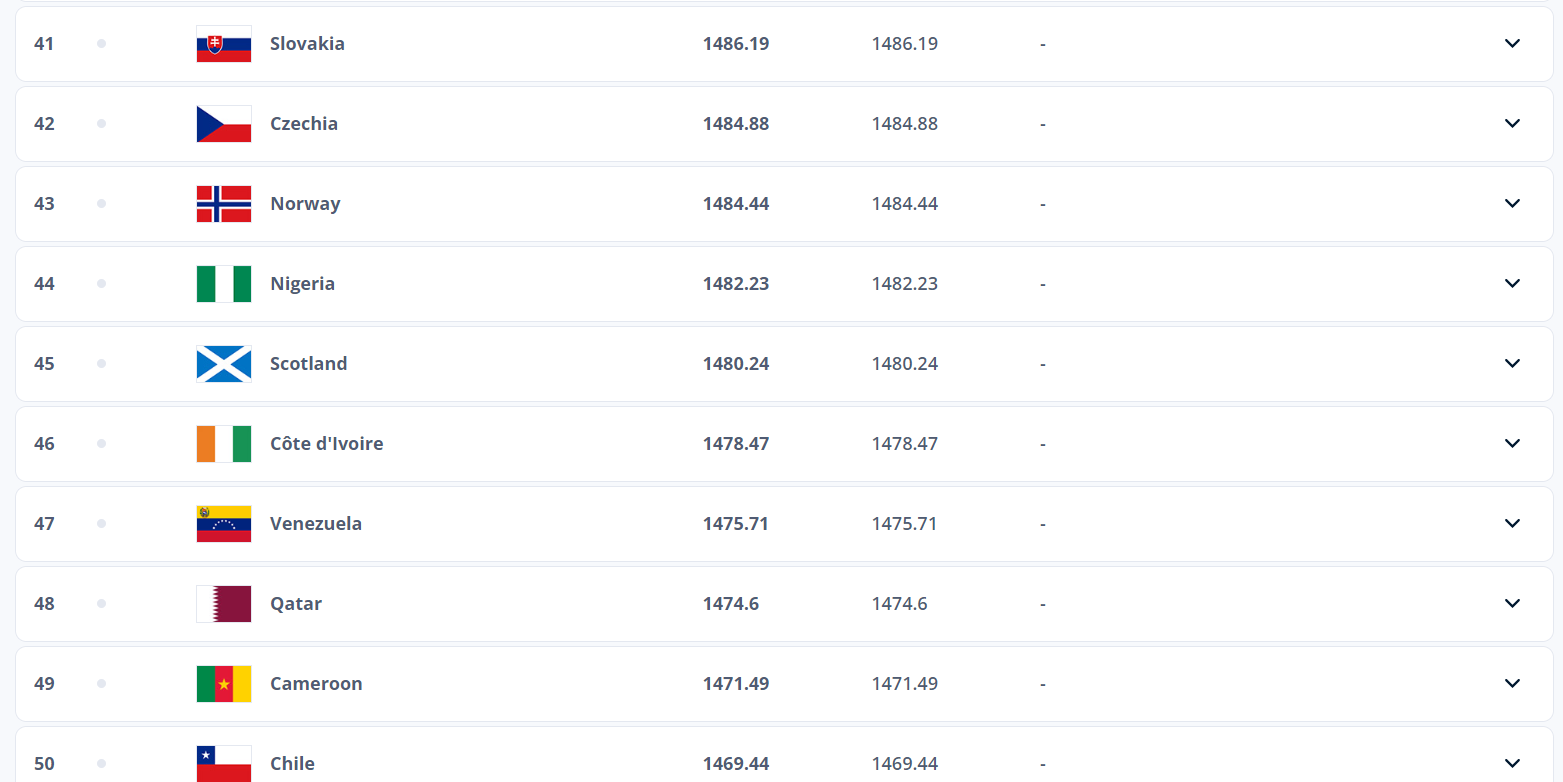Click the Chile flag icon
This screenshot has width=1563, height=782.
[224, 763]
